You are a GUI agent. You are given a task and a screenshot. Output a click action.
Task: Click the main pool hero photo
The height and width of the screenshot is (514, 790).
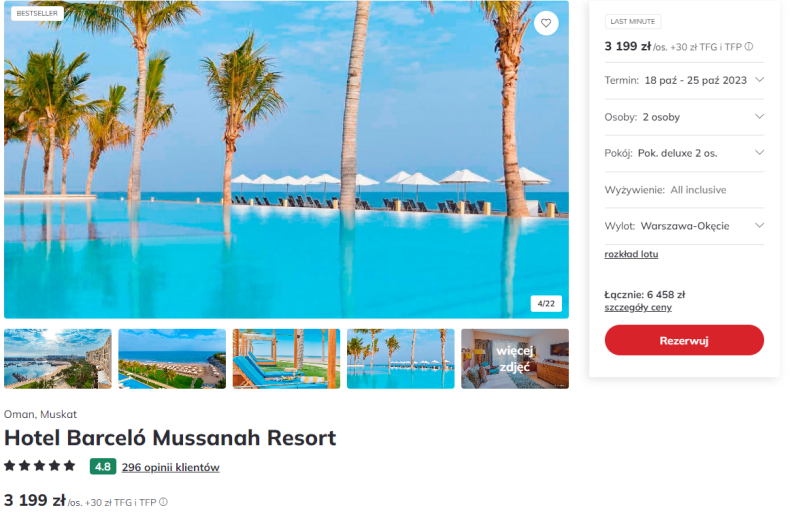pos(286,159)
